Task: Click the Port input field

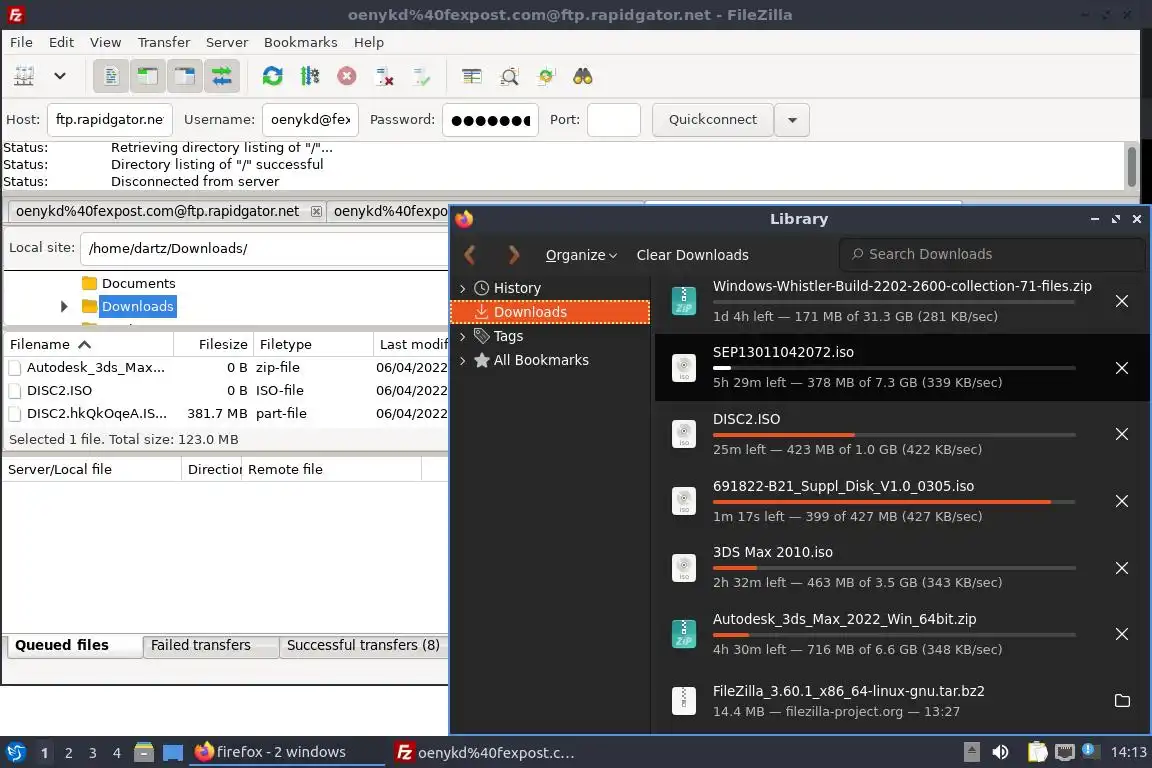Action: (613, 120)
